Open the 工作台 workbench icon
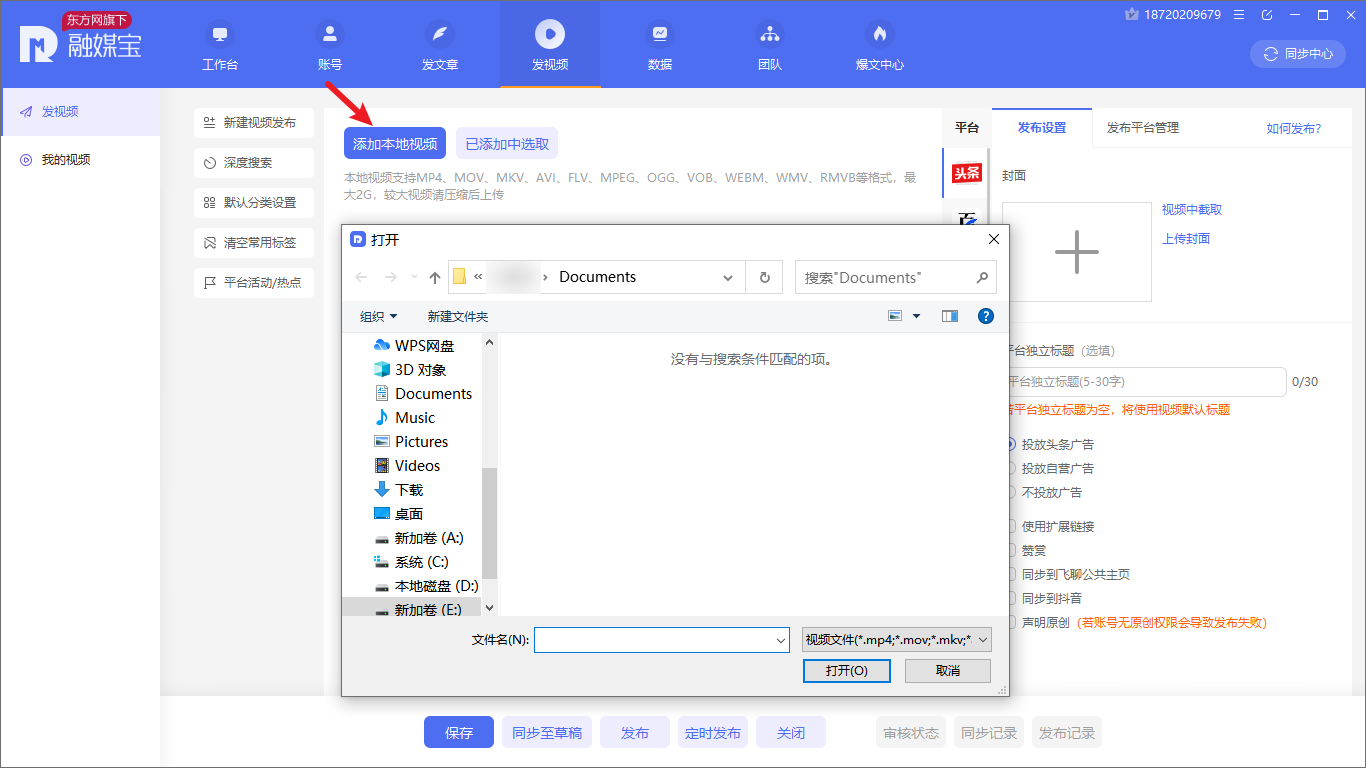Viewport: 1366px width, 768px height. click(220, 35)
